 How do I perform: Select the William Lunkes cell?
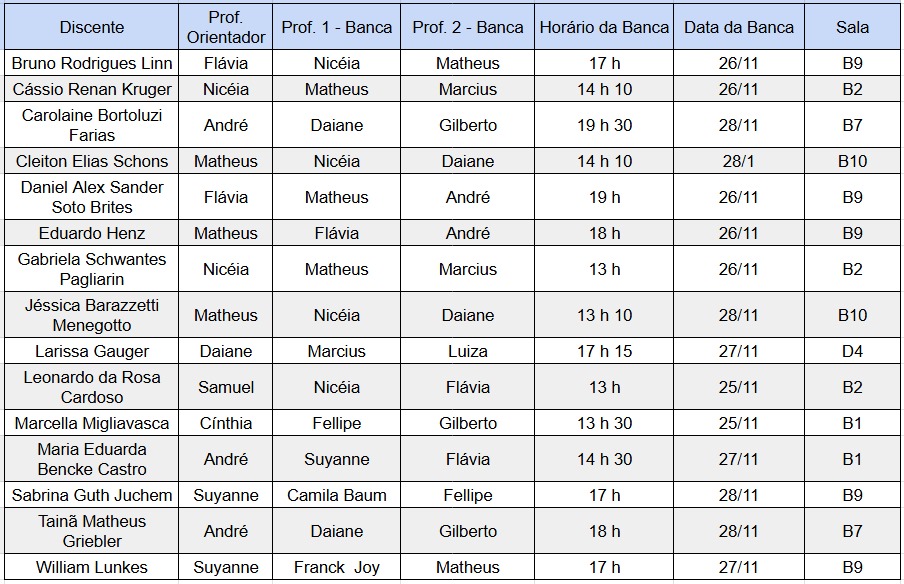(92, 567)
